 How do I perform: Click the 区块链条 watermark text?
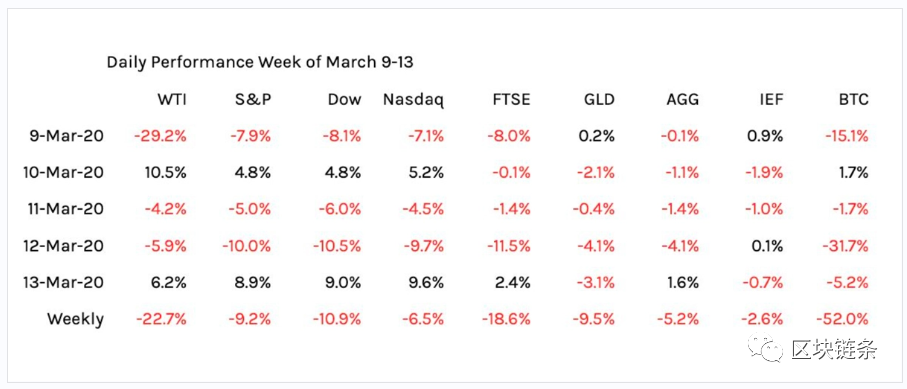[834, 348]
